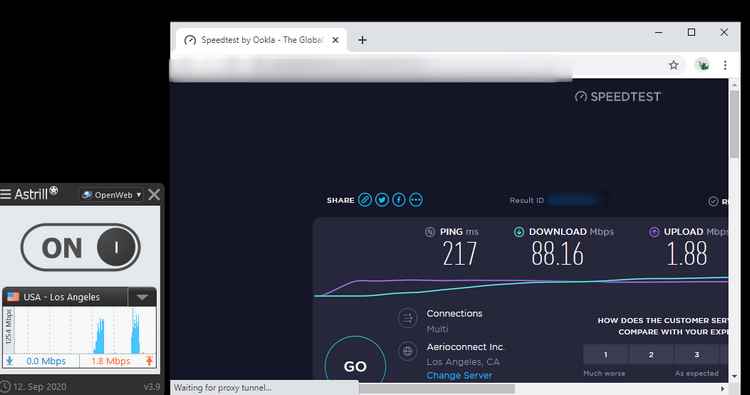Rate customer service as 3
The image size is (750, 395).
point(696,355)
